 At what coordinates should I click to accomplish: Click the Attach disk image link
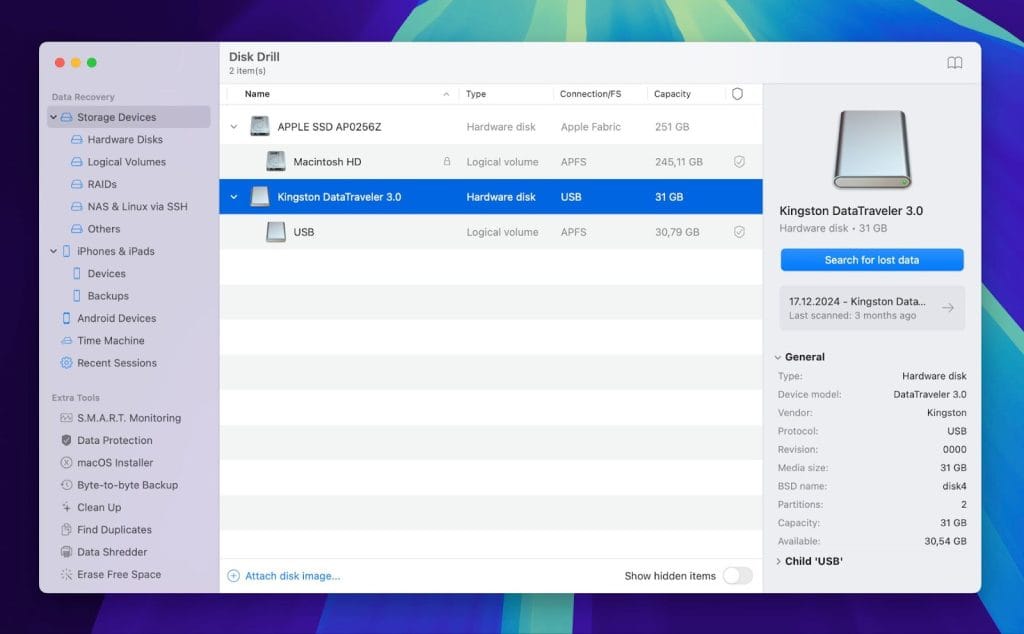click(292, 576)
